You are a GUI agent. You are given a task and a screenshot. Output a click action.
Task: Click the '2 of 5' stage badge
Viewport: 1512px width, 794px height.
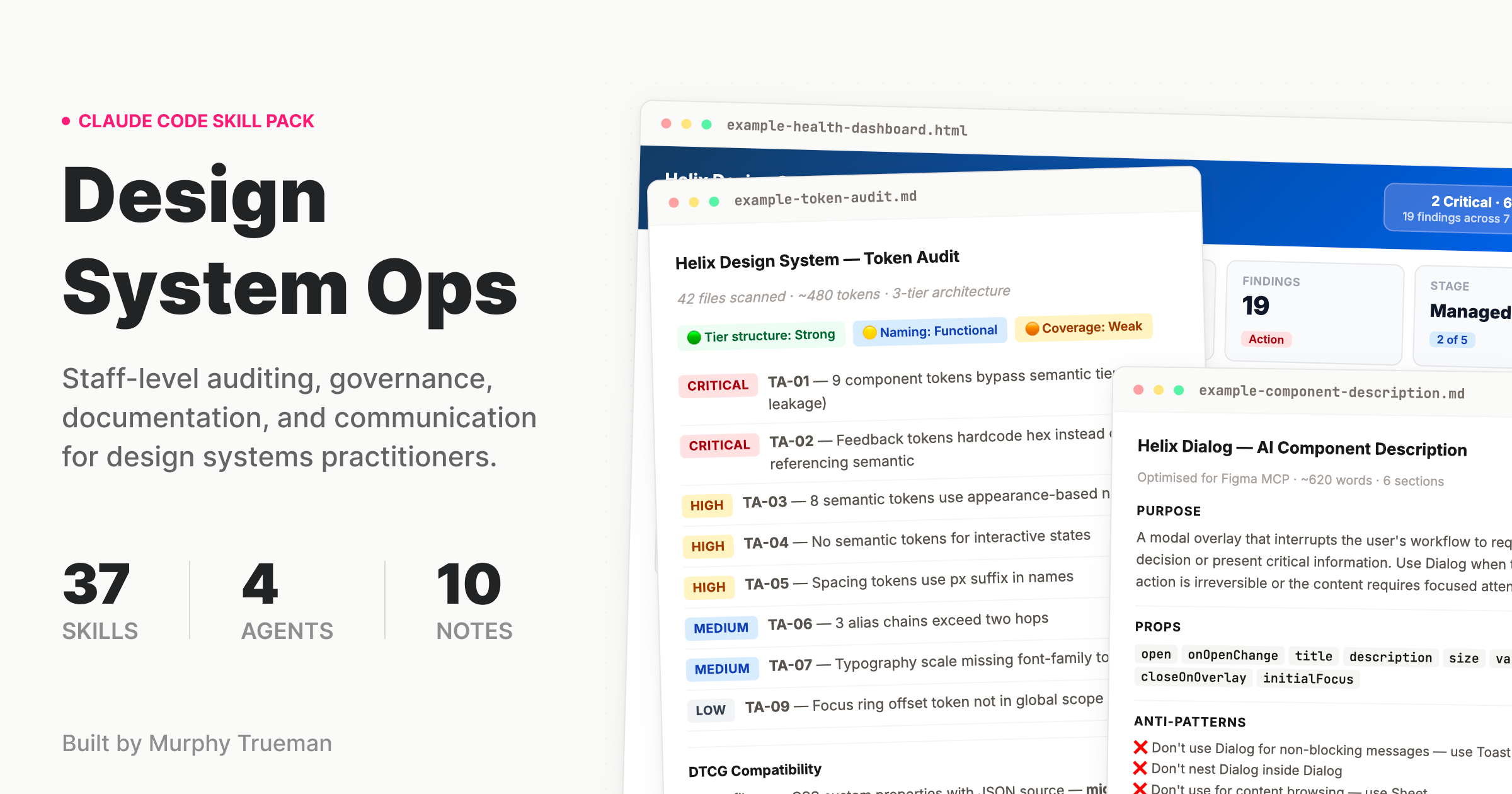[1452, 340]
